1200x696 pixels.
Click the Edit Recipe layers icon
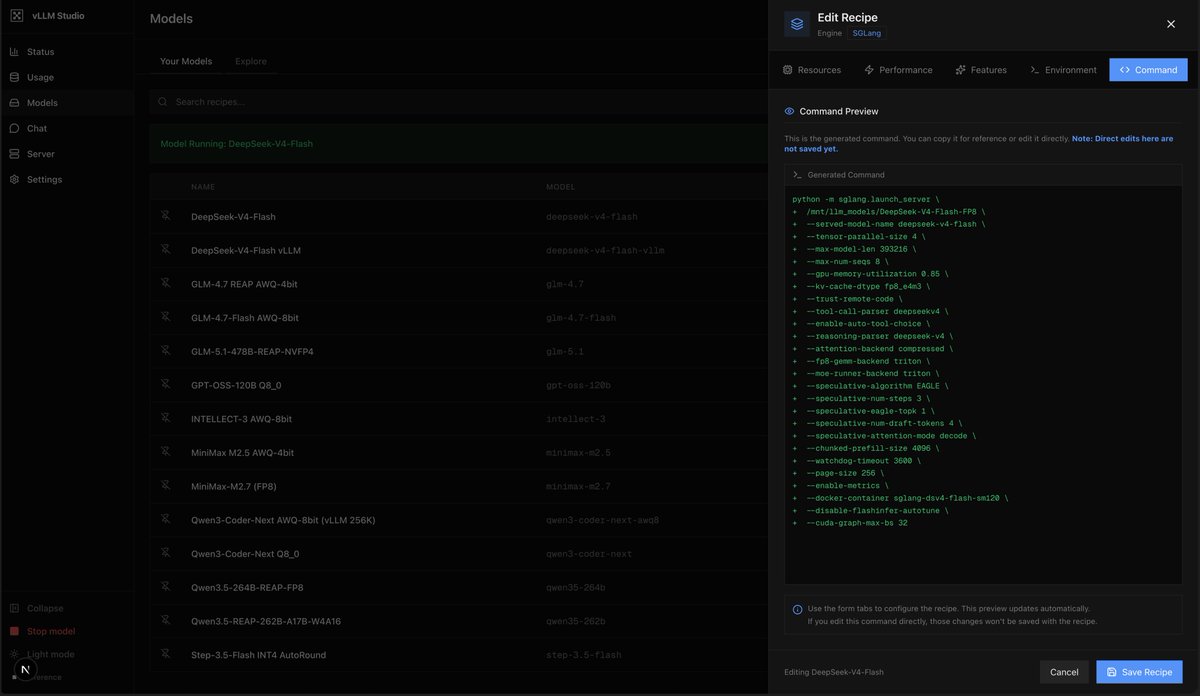797,24
